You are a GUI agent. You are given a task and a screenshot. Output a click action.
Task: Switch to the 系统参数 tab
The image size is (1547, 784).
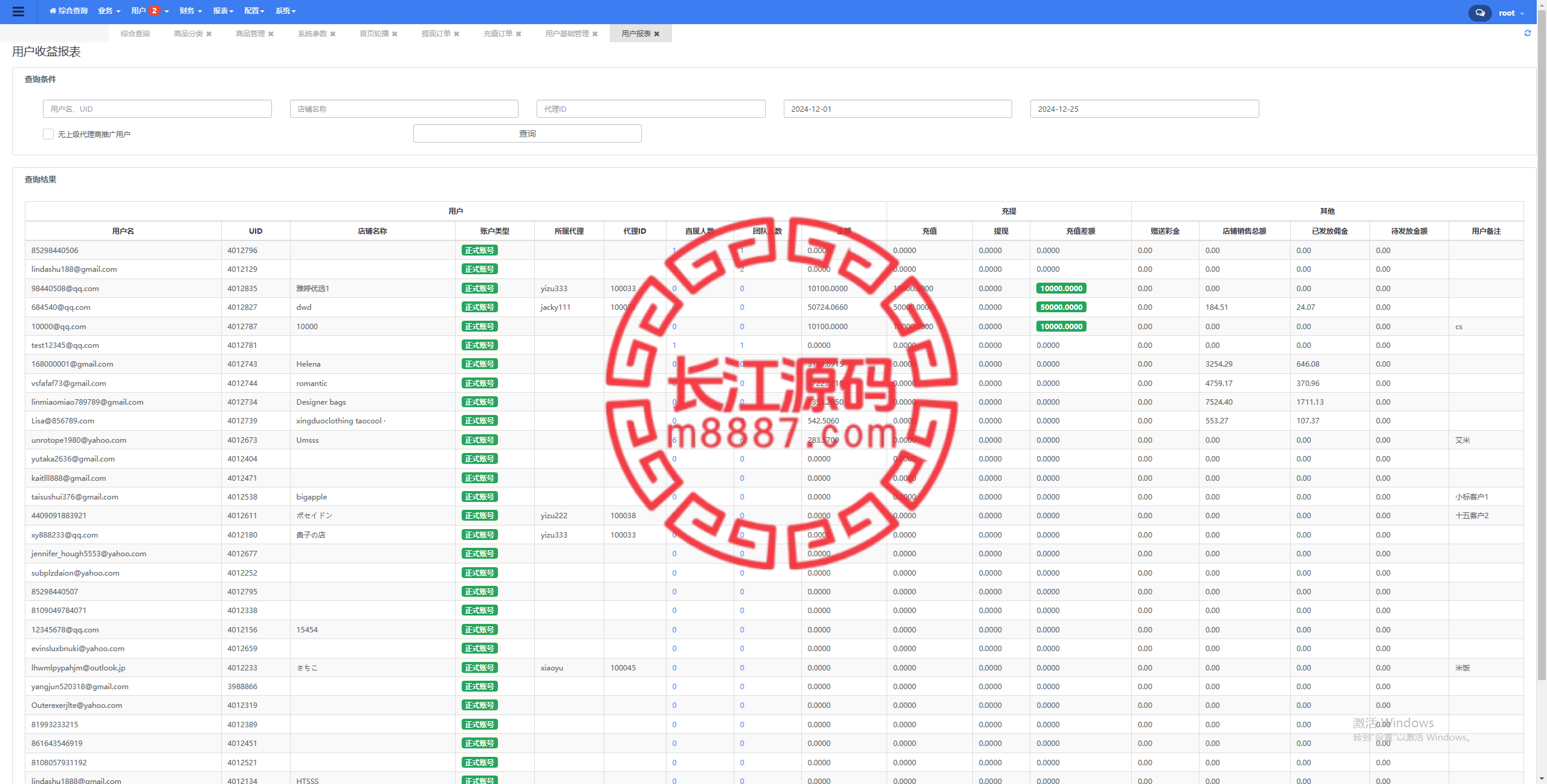click(312, 34)
